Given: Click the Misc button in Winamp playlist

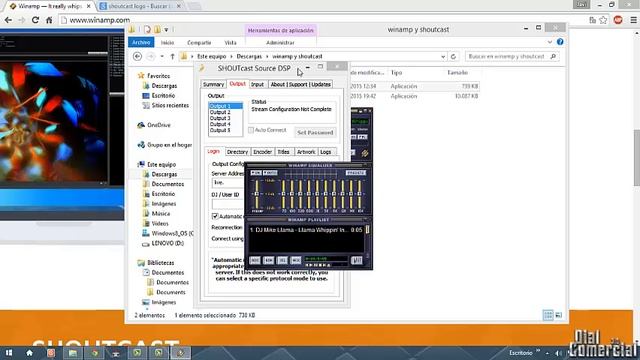Looking at the screenshot, I should (x=296, y=260).
